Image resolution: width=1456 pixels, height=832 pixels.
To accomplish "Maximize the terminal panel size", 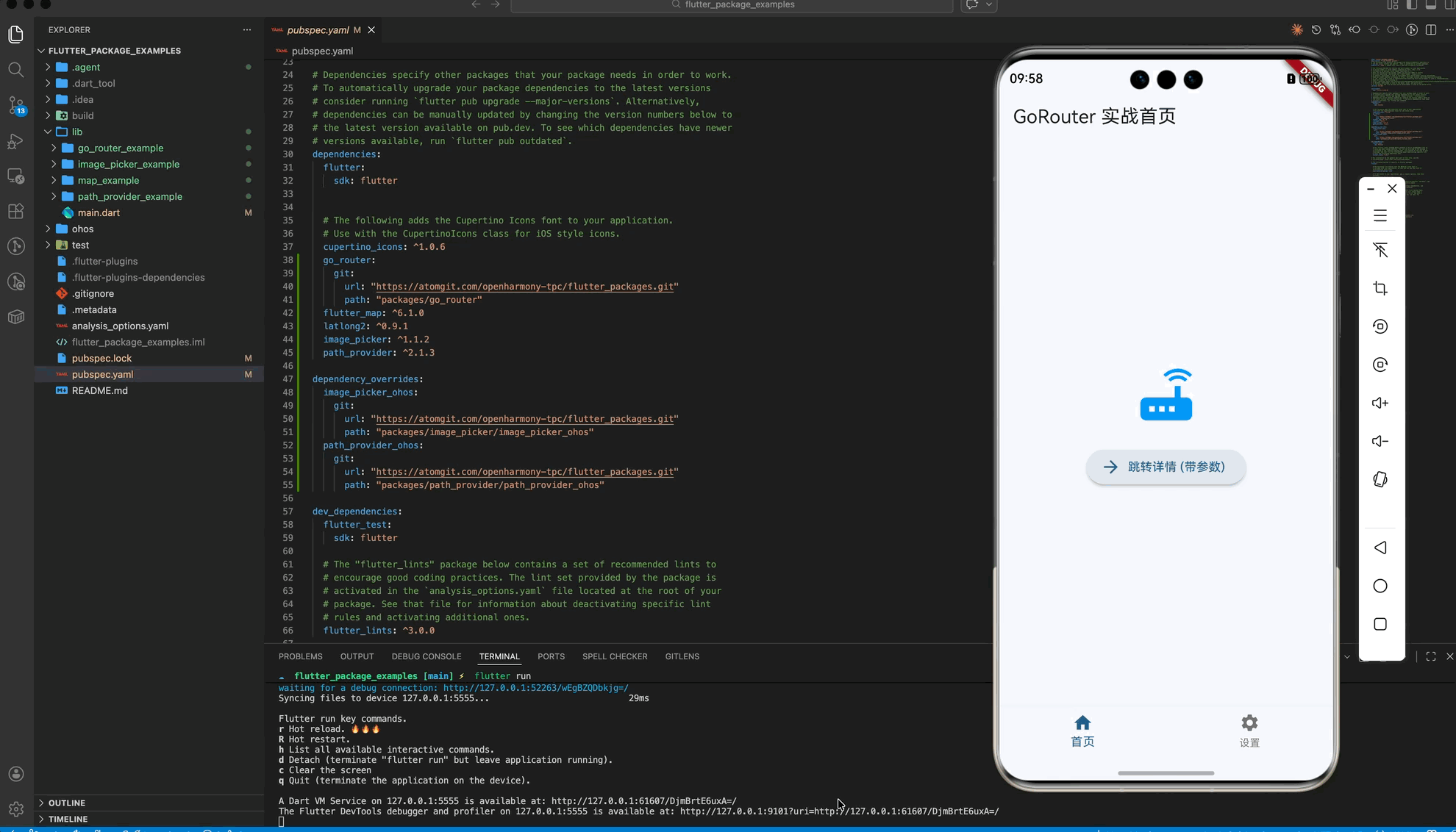I will click(x=1431, y=656).
